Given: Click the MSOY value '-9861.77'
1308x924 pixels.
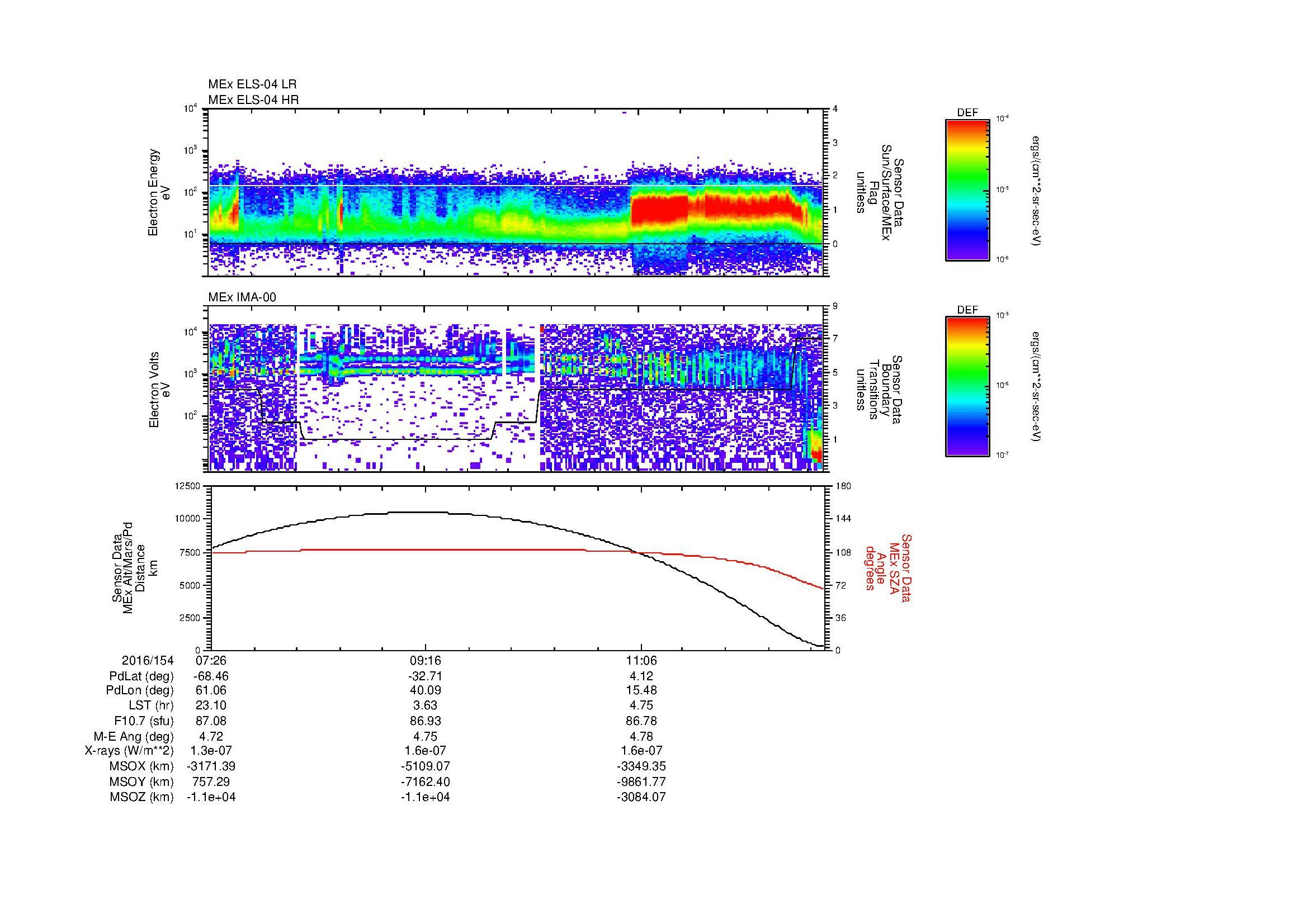Looking at the screenshot, I should [x=641, y=782].
